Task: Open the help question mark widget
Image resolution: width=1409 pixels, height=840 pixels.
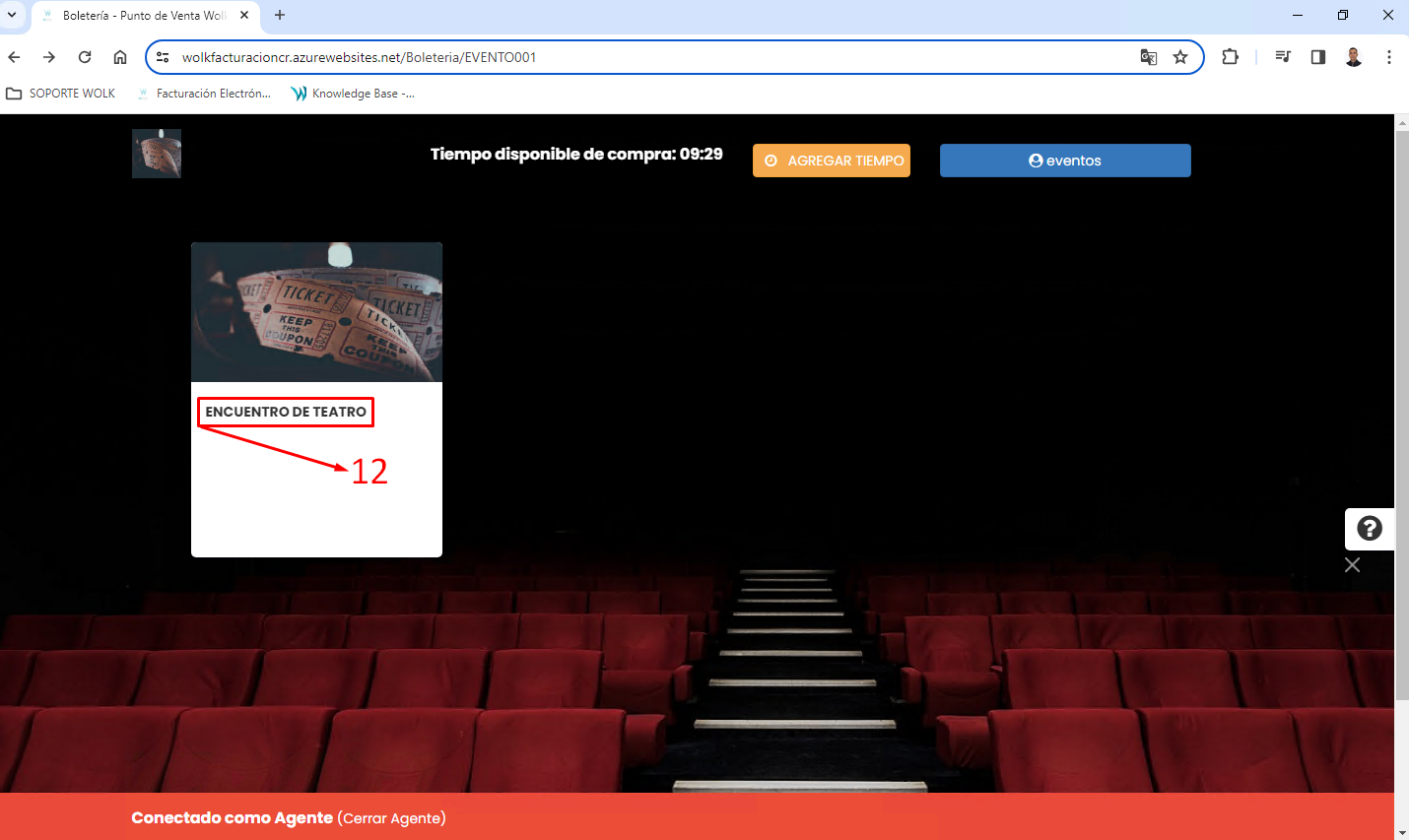Action: tap(1370, 529)
